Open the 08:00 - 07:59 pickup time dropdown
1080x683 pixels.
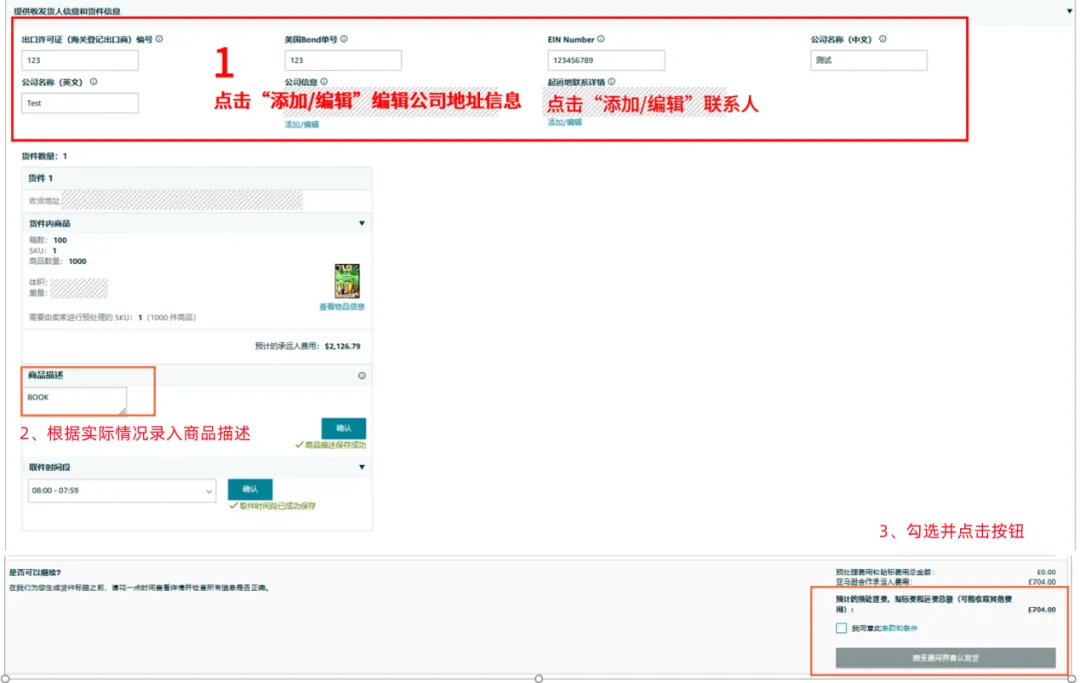click(x=122, y=491)
